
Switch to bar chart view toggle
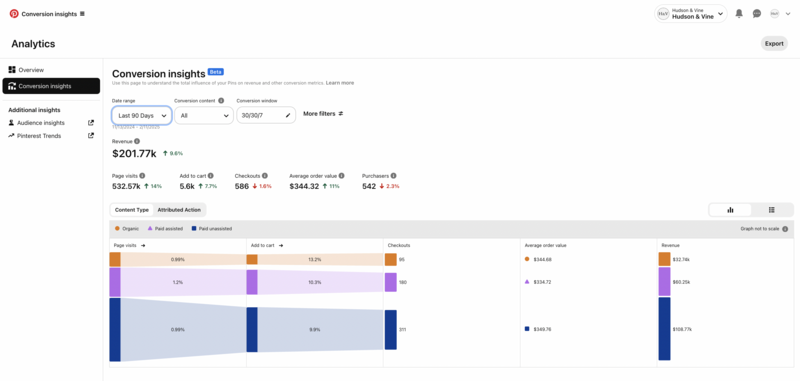pos(730,210)
